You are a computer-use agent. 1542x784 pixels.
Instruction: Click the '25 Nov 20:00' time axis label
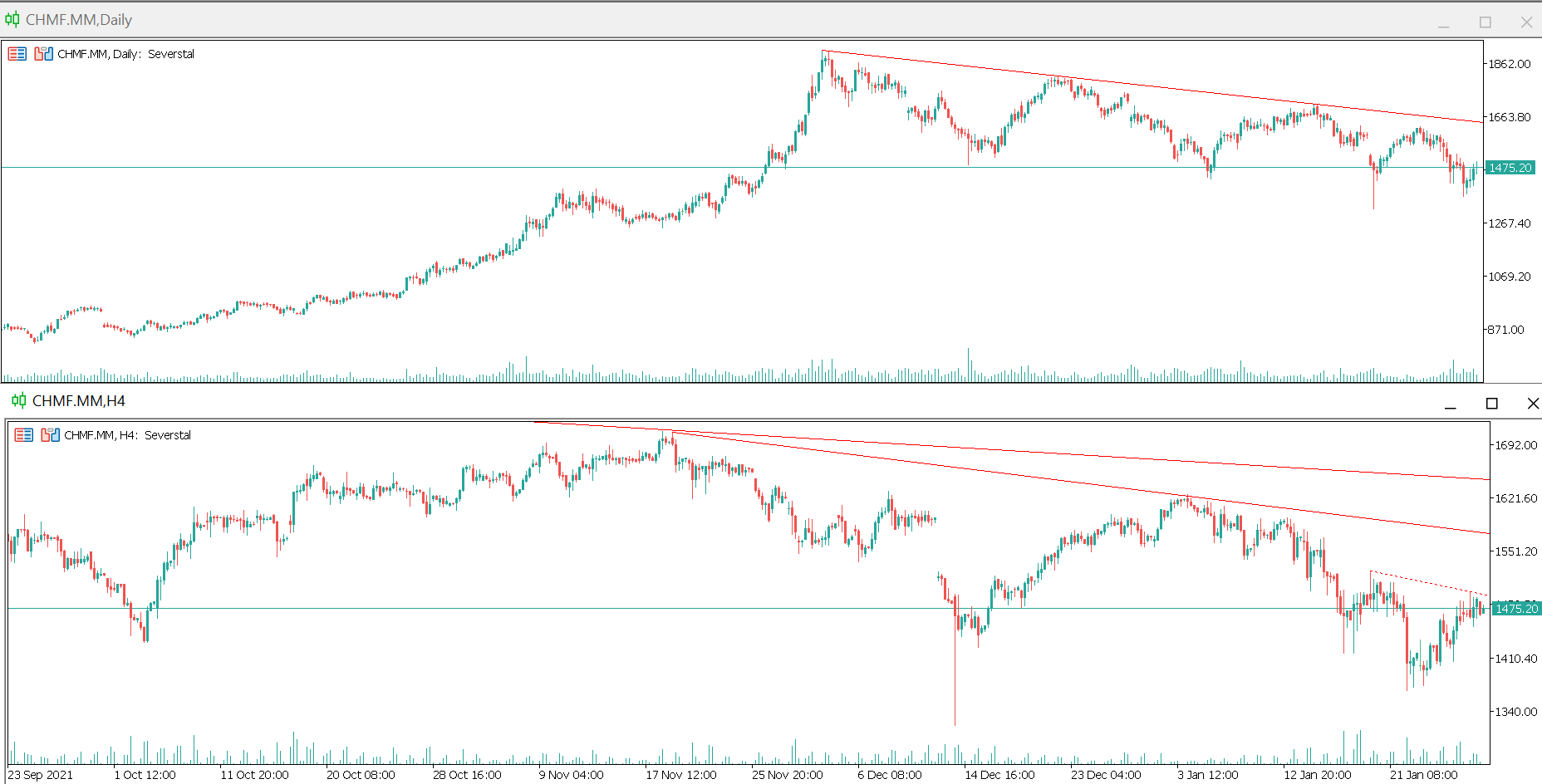pos(788,775)
